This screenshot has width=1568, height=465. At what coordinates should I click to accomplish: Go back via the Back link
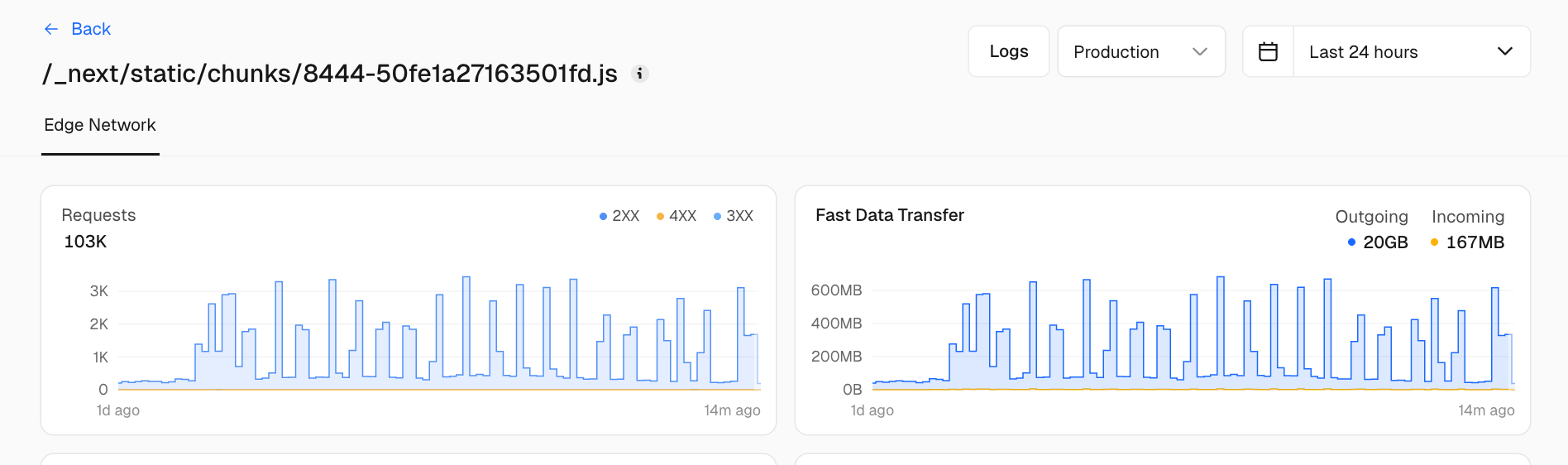91,29
